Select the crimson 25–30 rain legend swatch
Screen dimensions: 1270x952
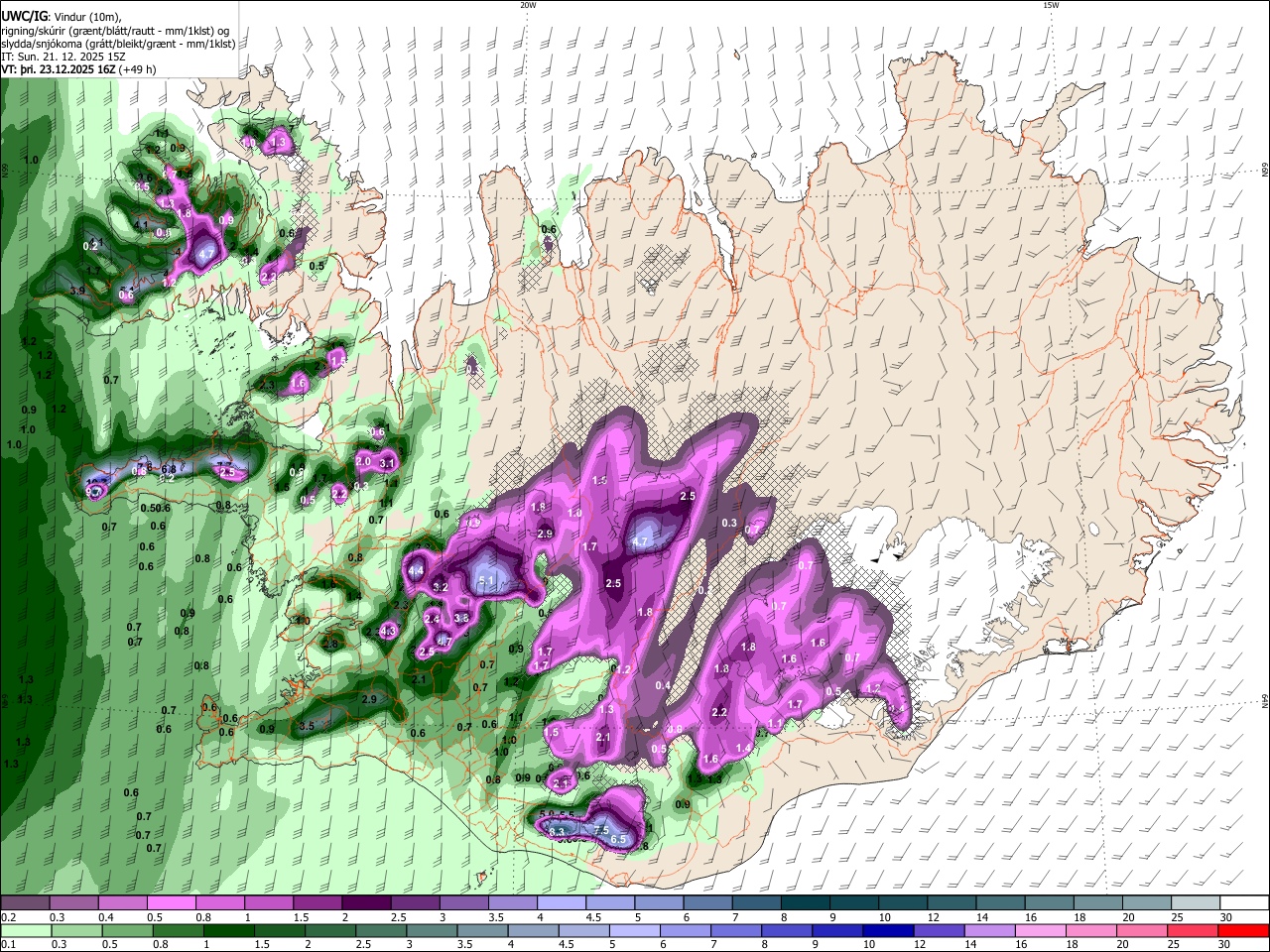[1195, 930]
